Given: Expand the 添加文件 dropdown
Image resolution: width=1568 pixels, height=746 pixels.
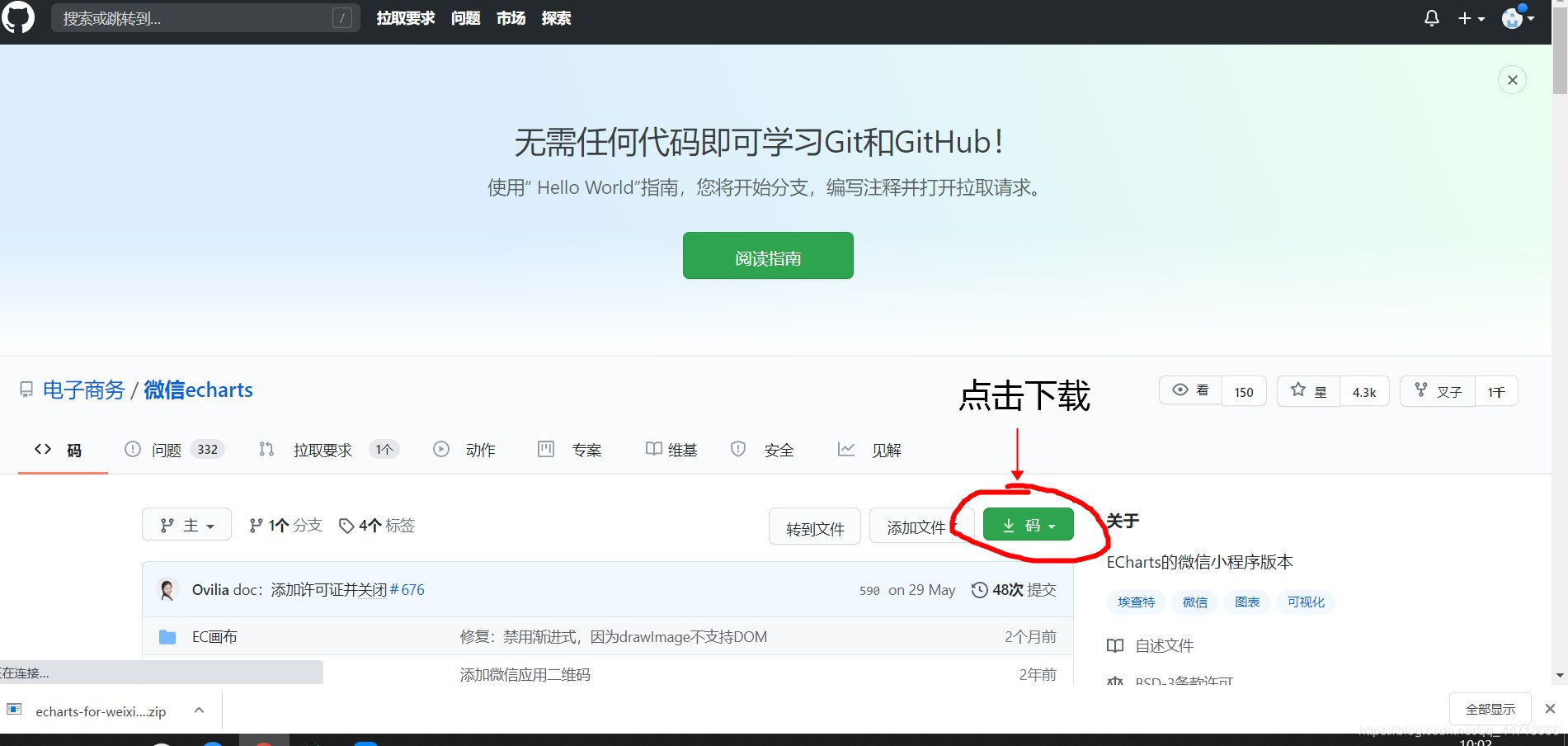Looking at the screenshot, I should 921,526.
